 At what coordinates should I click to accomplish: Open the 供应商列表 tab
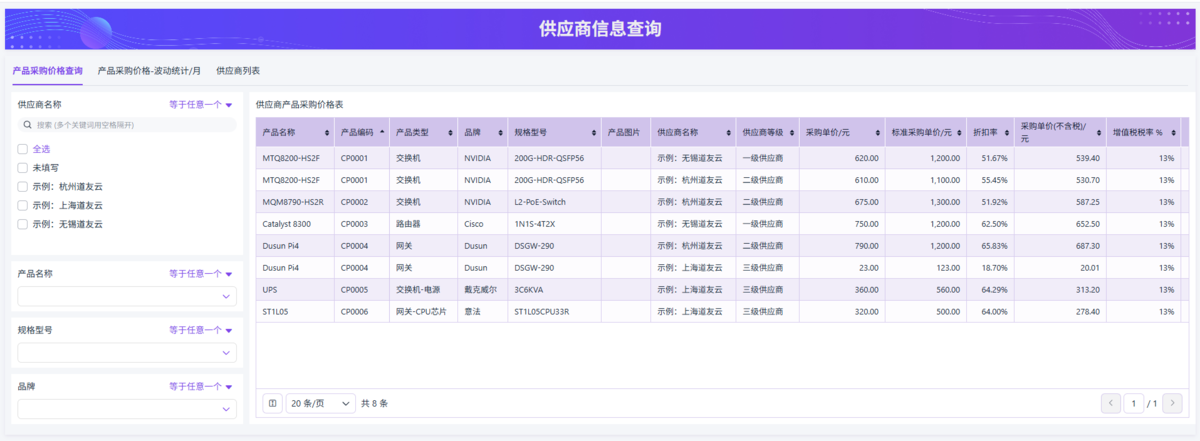tap(238, 71)
